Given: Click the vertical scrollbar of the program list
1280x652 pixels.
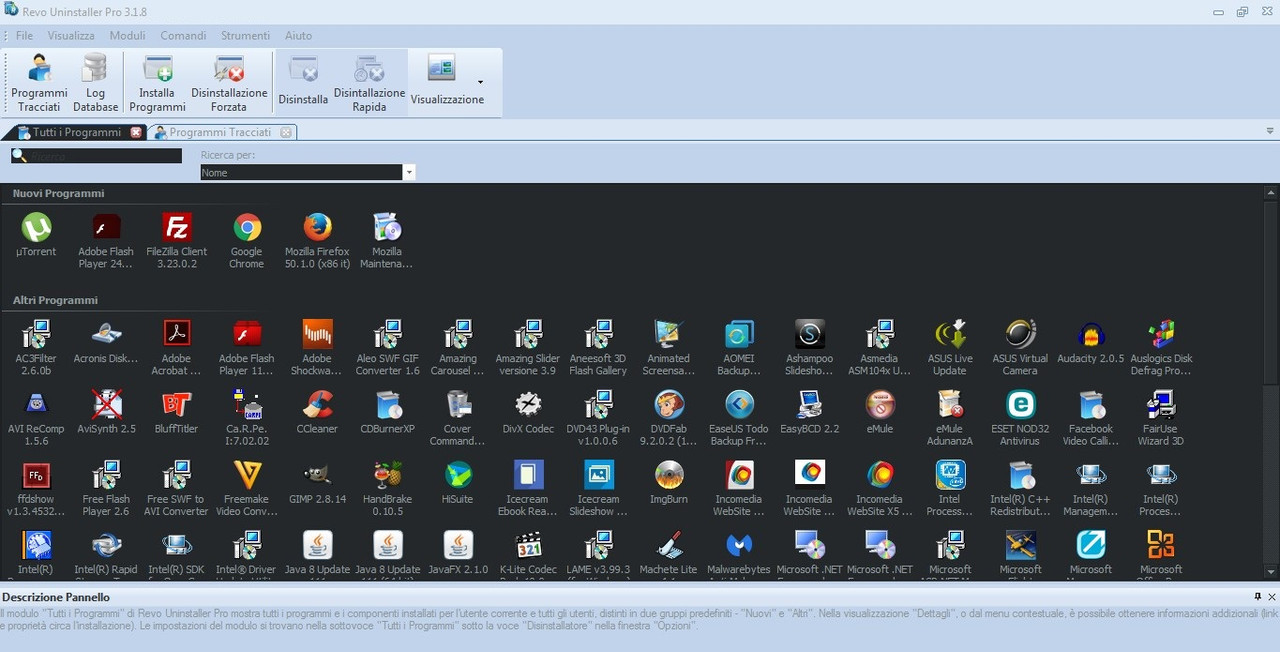Looking at the screenshot, I should pos(1271,381).
